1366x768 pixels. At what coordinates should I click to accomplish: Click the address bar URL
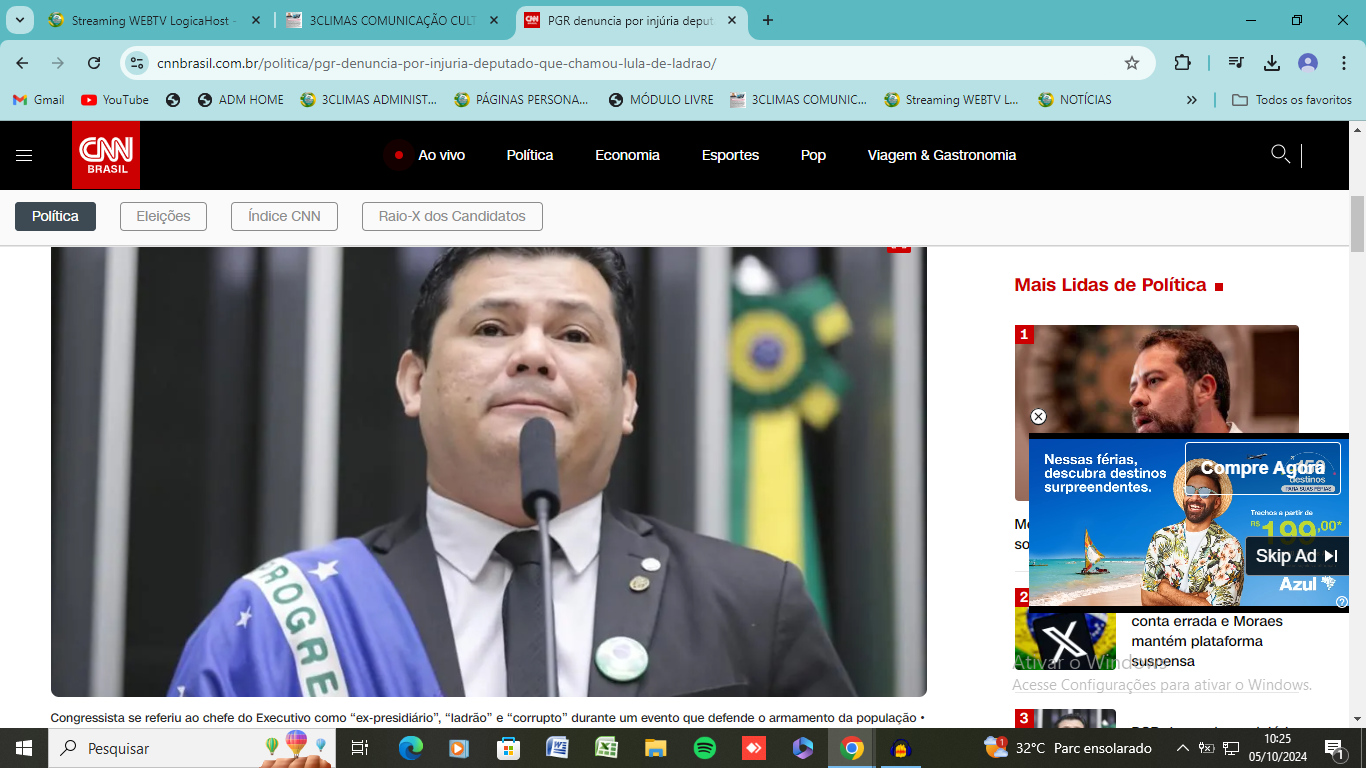436,63
